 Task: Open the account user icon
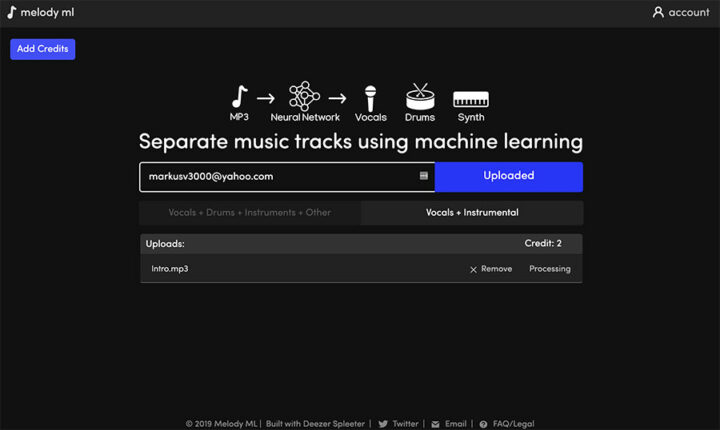tap(658, 13)
